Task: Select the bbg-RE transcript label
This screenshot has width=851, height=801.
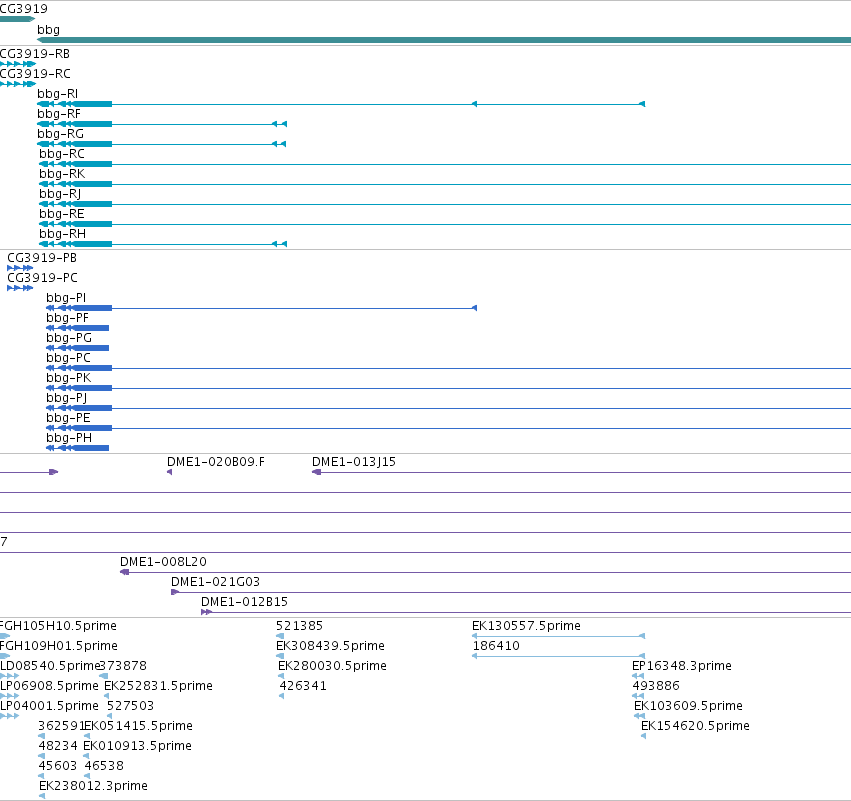Action: pos(62,214)
